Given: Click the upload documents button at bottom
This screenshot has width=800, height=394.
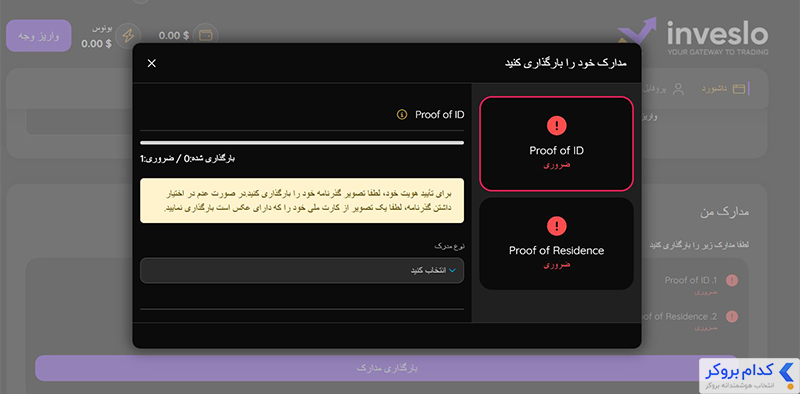Looking at the screenshot, I should coord(386,368).
